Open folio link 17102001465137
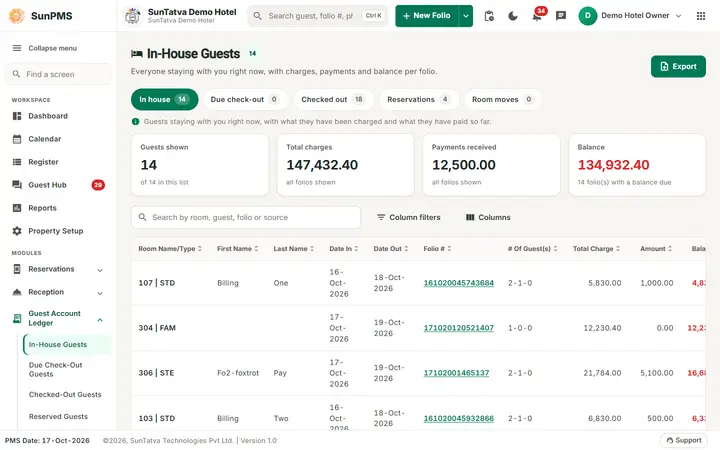 (x=456, y=373)
